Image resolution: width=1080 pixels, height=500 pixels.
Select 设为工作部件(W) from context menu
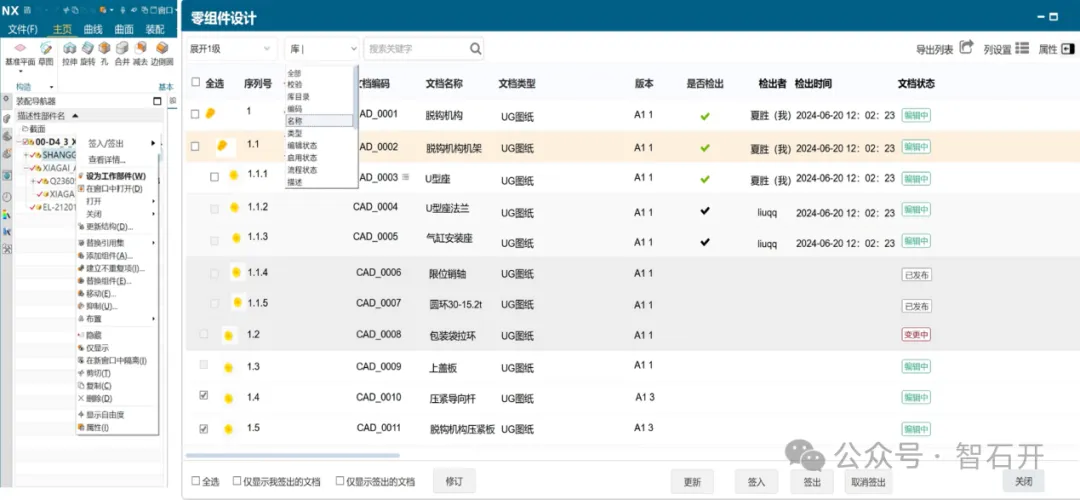click(115, 176)
